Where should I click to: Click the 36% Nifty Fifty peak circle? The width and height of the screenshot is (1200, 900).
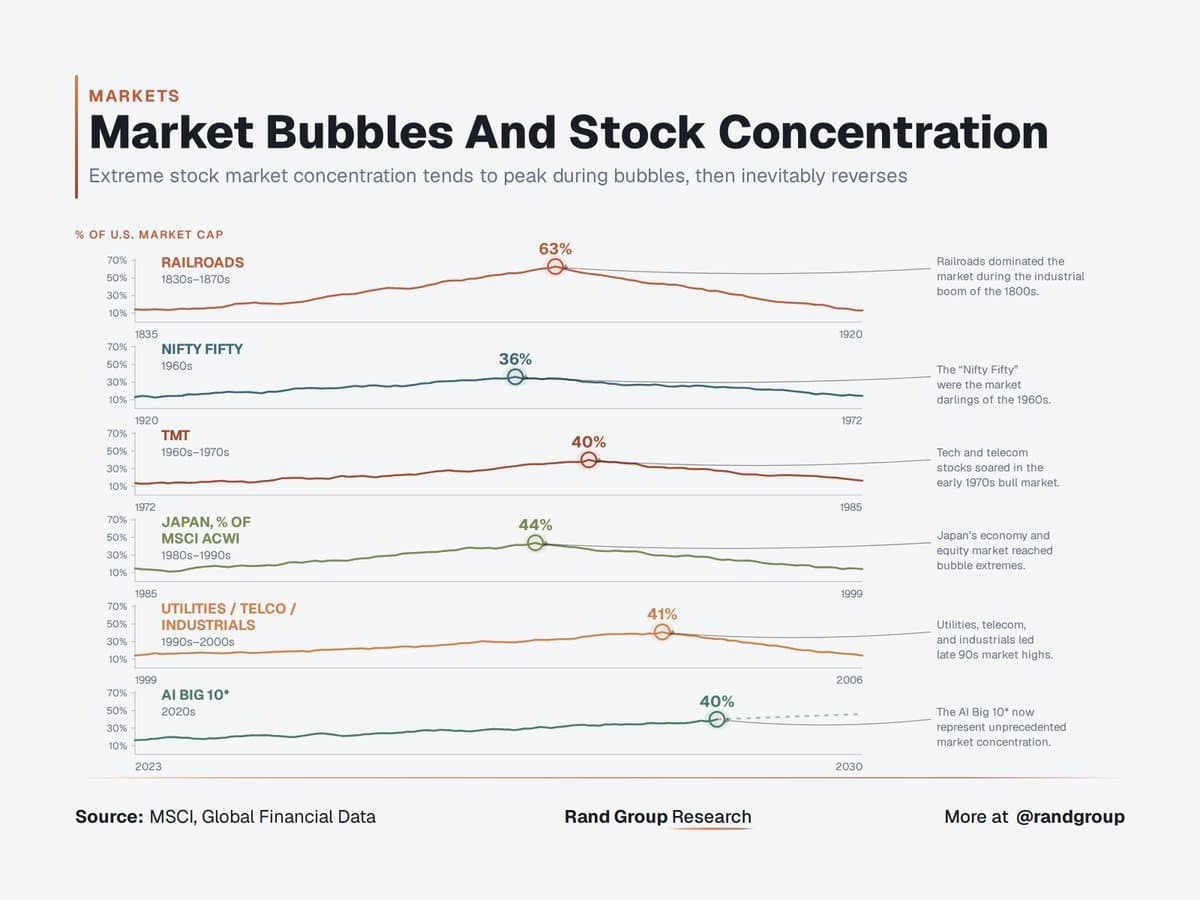[x=515, y=377]
